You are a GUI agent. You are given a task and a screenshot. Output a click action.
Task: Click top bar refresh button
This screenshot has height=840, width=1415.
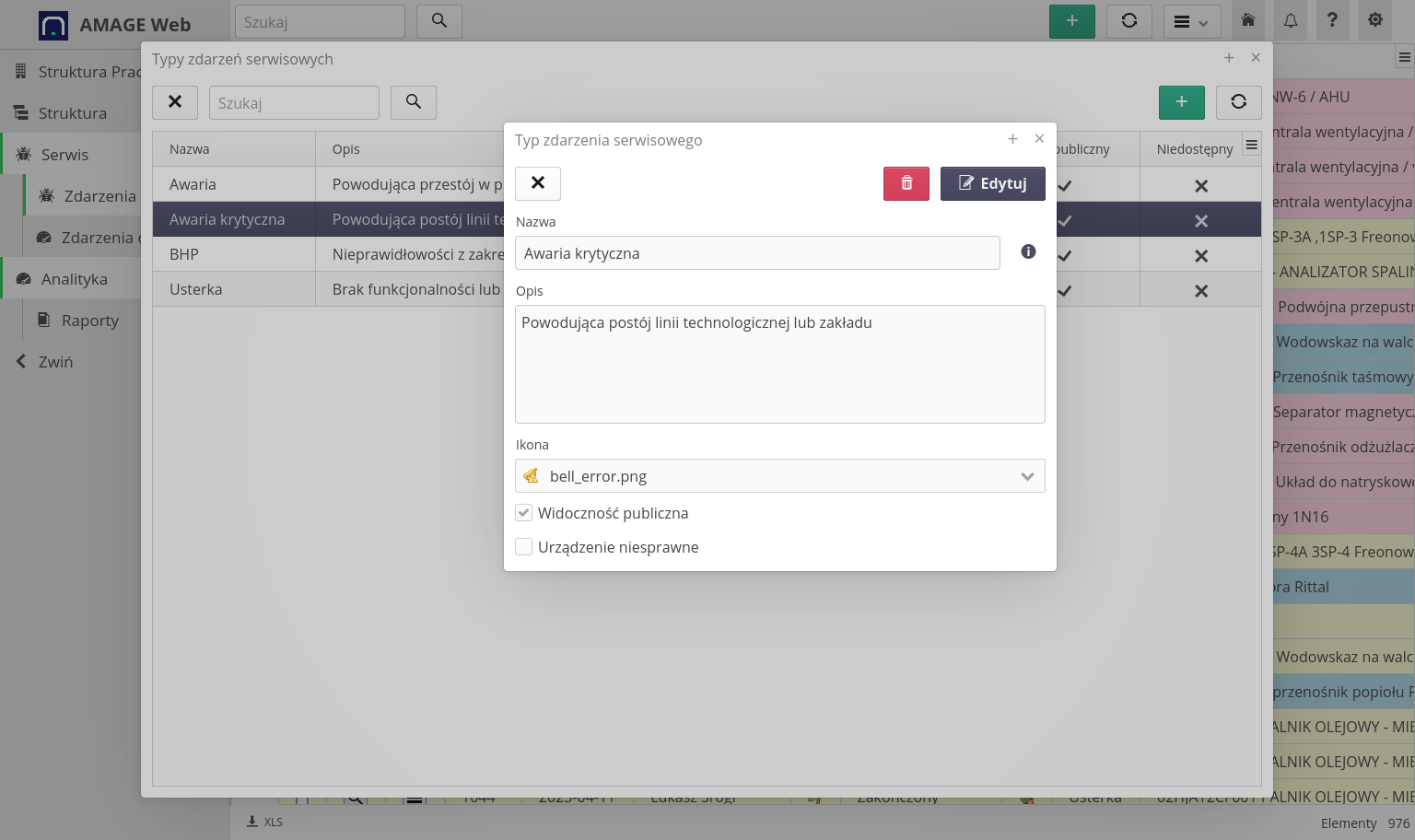1129,21
